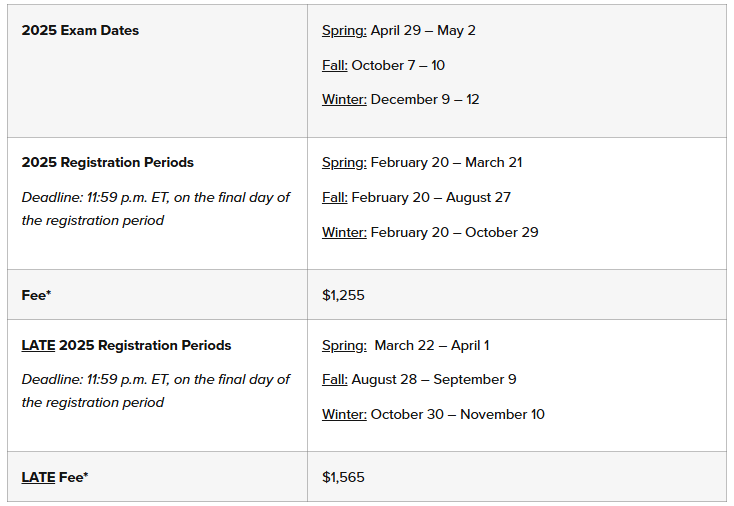The width and height of the screenshot is (734, 506).
Task: Click the $1,255 fee amount
Action: 343,295
